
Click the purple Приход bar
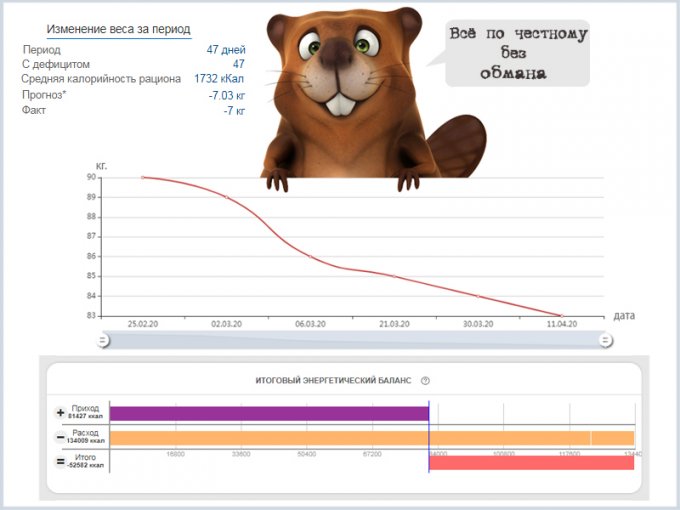point(268,412)
